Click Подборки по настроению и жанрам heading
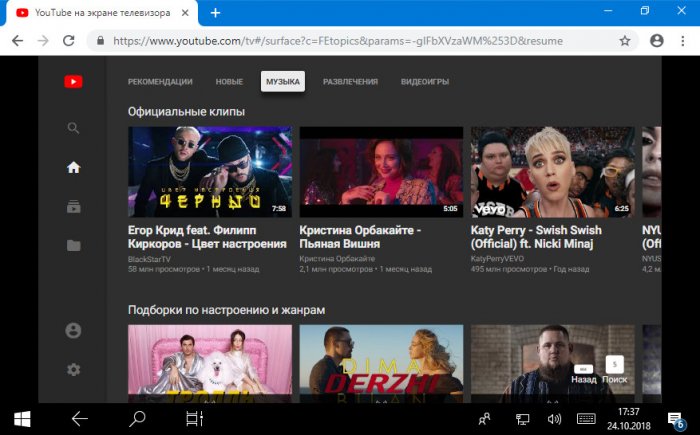700x435 pixels. (226, 310)
